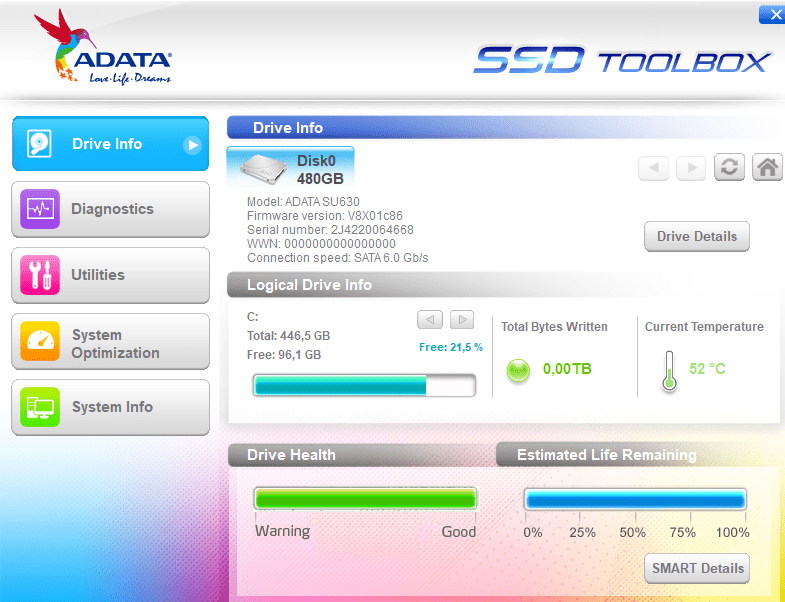This screenshot has width=785, height=602.
Task: Click the '50%' life scale label
Action: 632,532
